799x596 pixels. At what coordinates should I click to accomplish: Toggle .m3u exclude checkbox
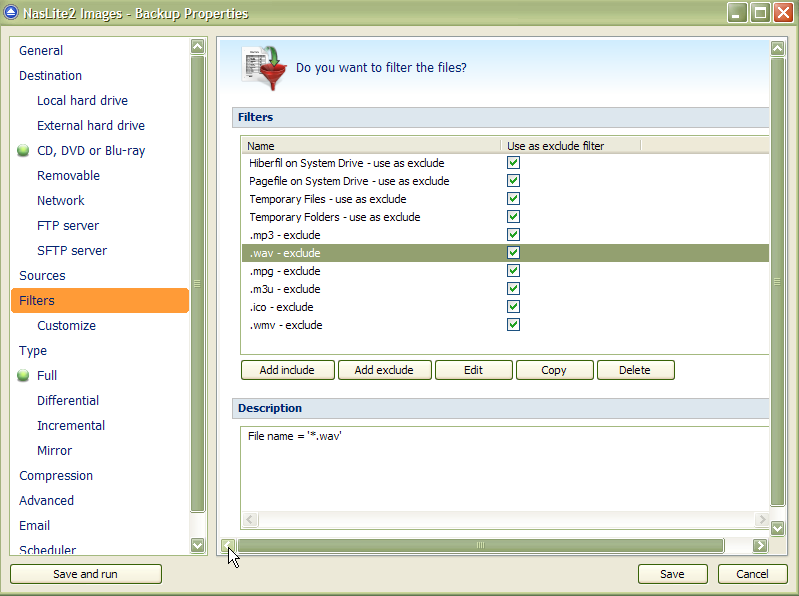pyautogui.click(x=513, y=289)
